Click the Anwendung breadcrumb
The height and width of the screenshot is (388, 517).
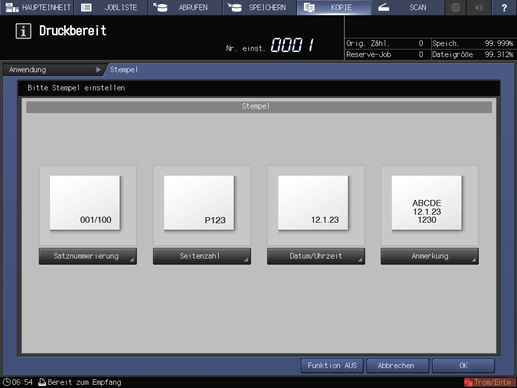tap(53, 70)
